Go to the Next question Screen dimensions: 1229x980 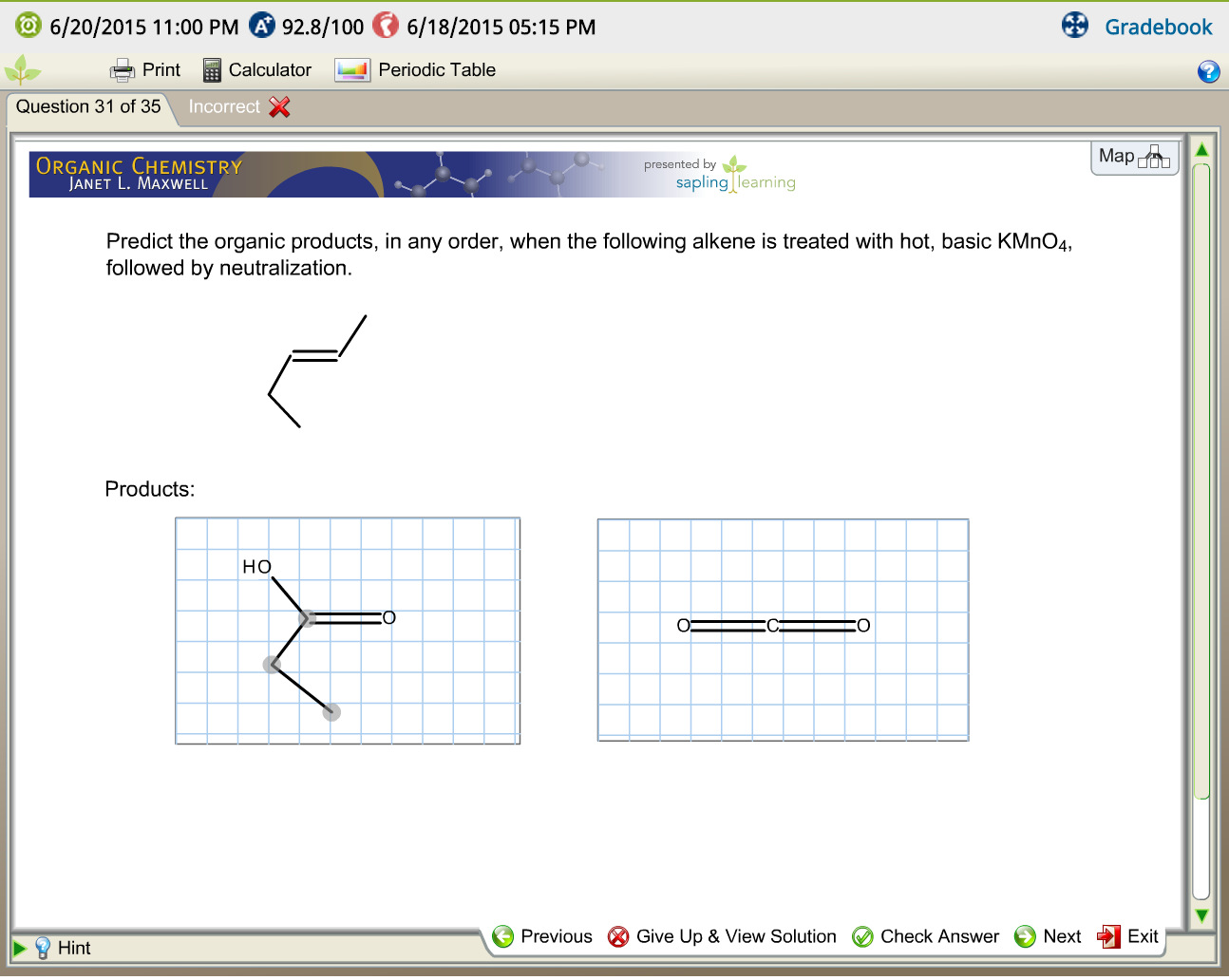1048,936
